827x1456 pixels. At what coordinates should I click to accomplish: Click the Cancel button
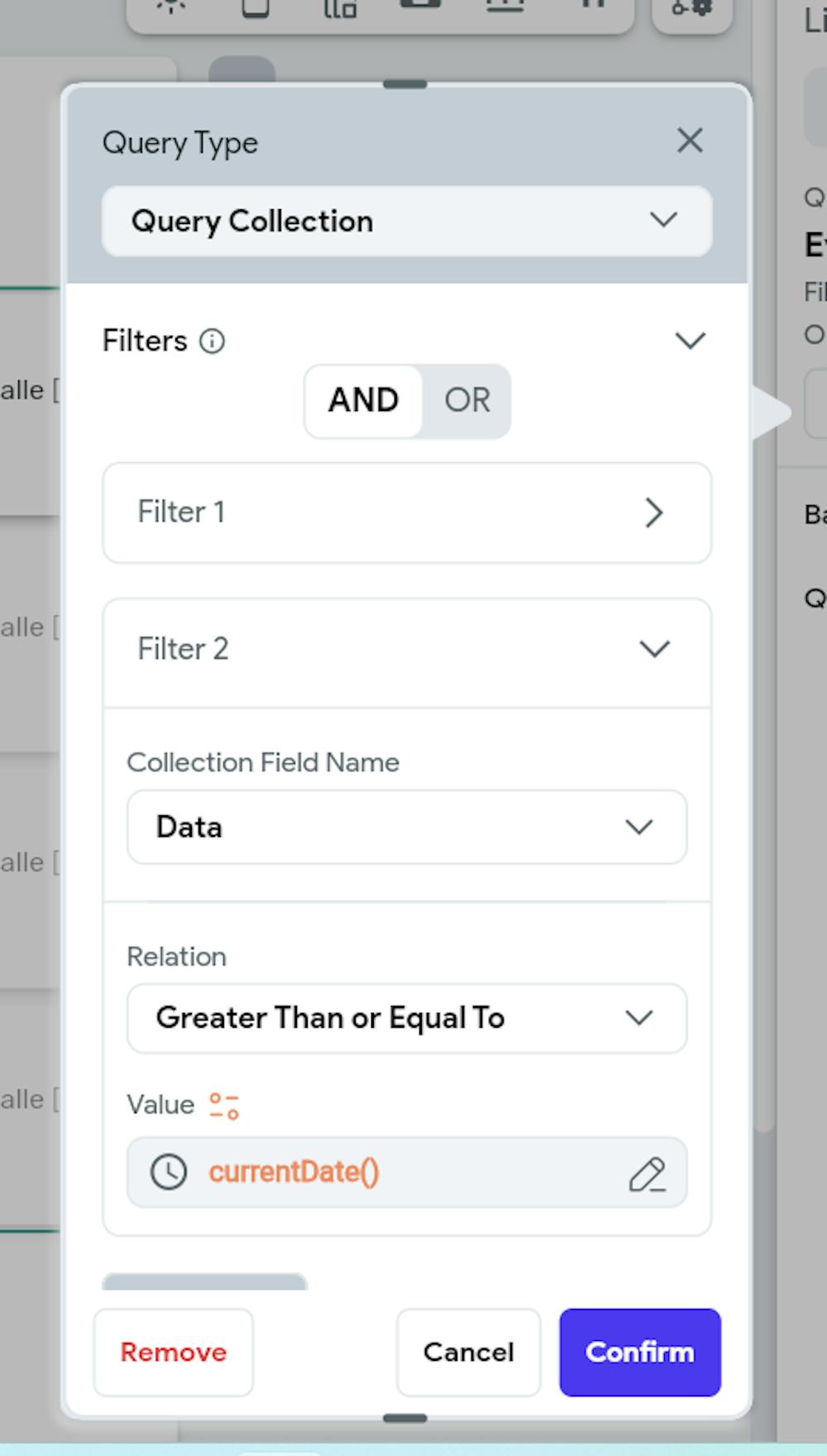click(x=468, y=1352)
